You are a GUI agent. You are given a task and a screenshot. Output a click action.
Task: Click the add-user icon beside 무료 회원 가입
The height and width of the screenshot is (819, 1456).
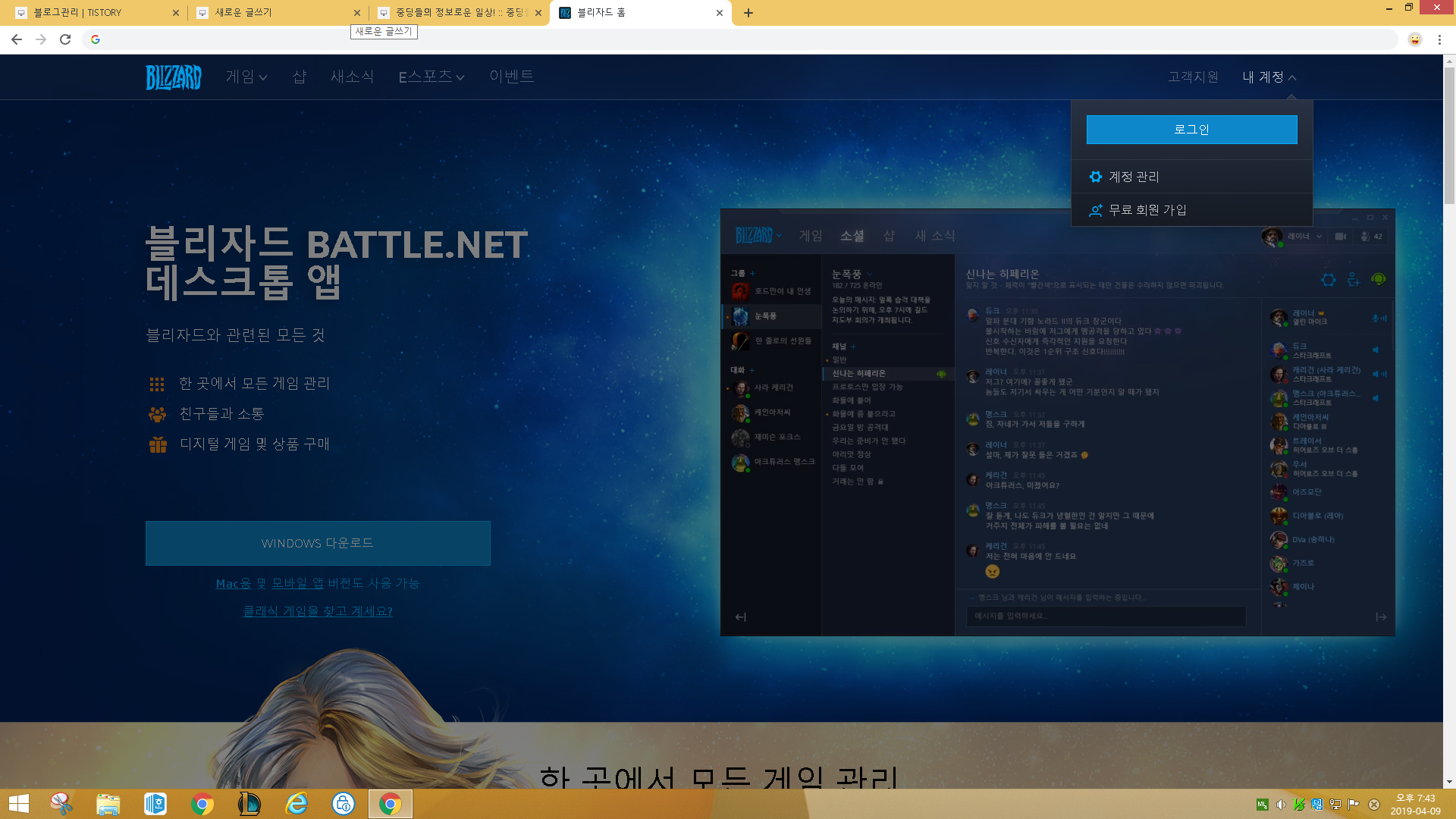click(x=1095, y=210)
